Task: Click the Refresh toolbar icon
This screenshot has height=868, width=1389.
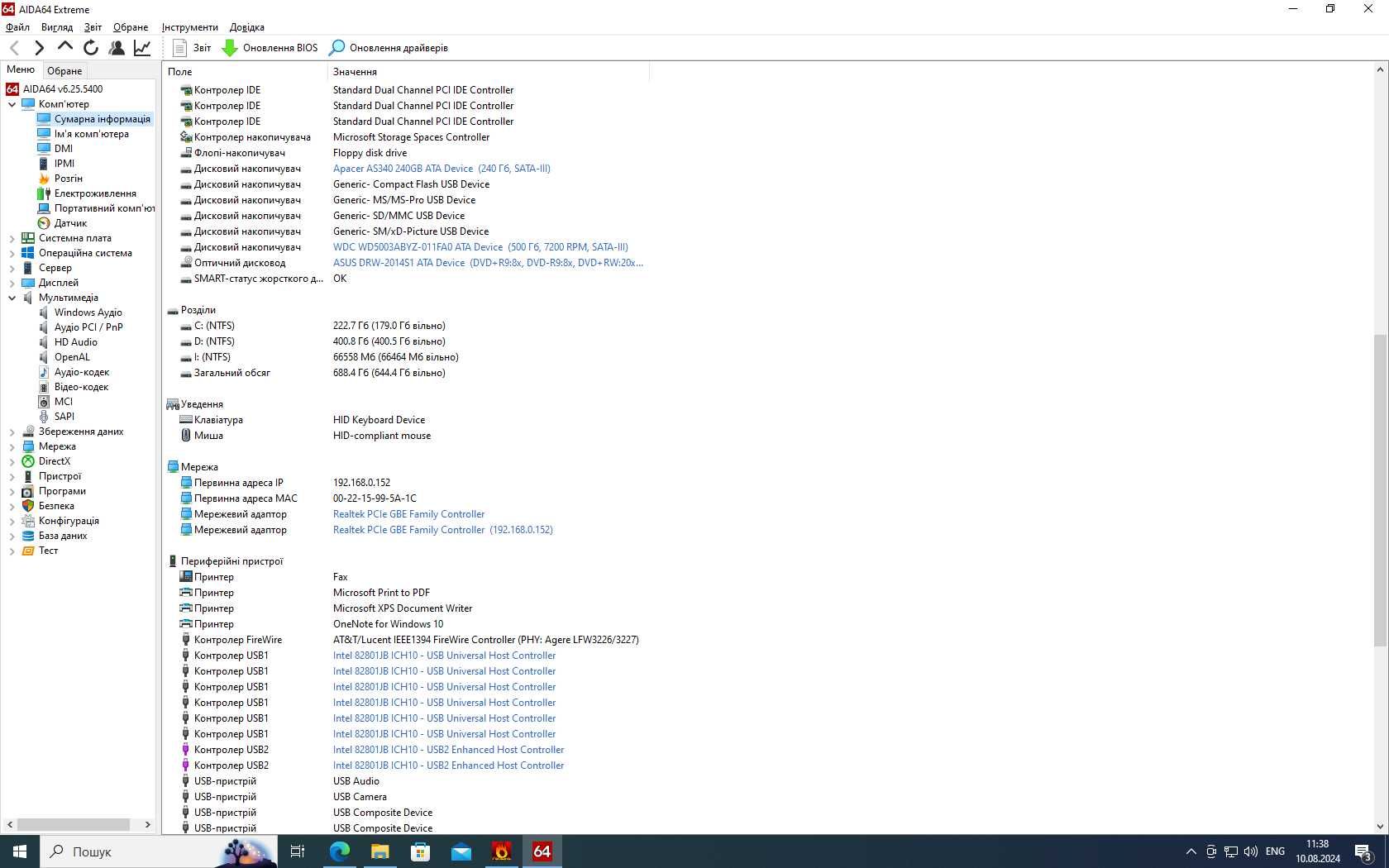Action: [x=91, y=48]
